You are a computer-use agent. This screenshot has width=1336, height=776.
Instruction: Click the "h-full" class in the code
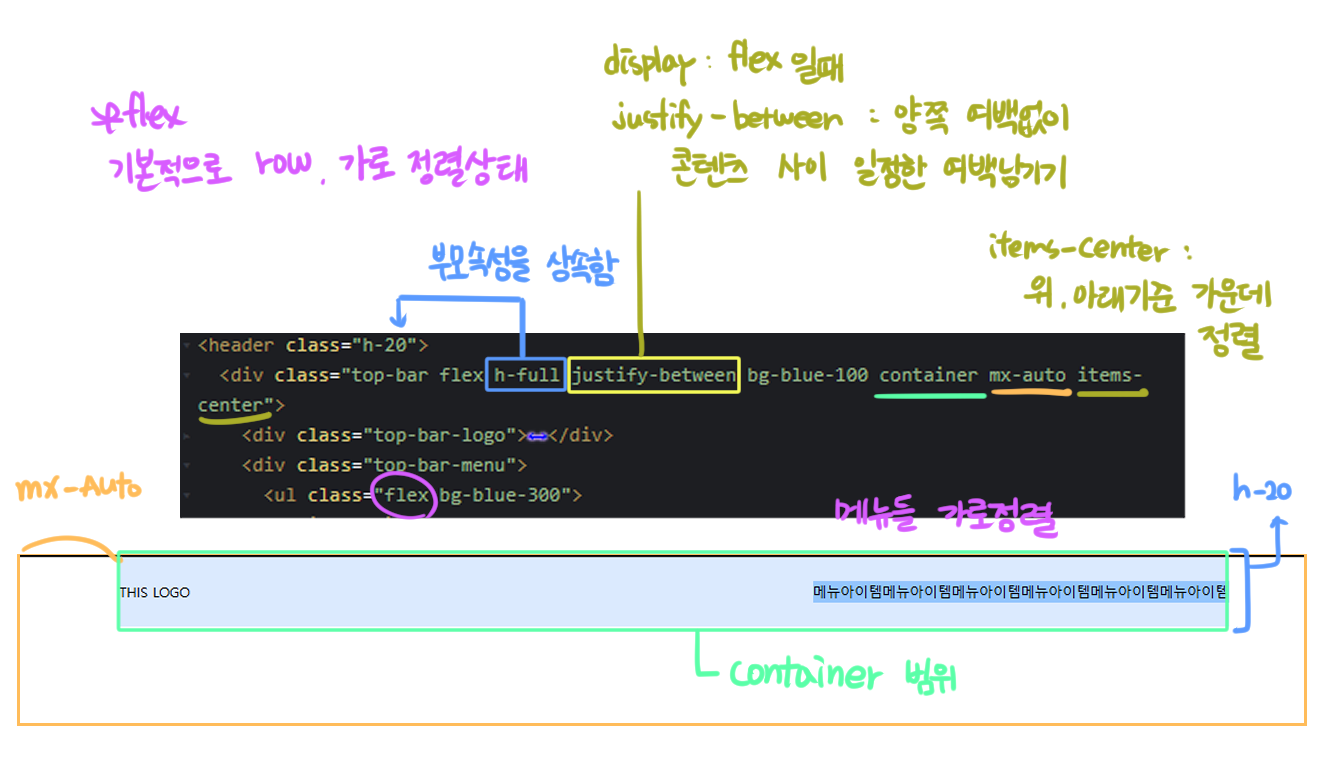click(x=526, y=376)
